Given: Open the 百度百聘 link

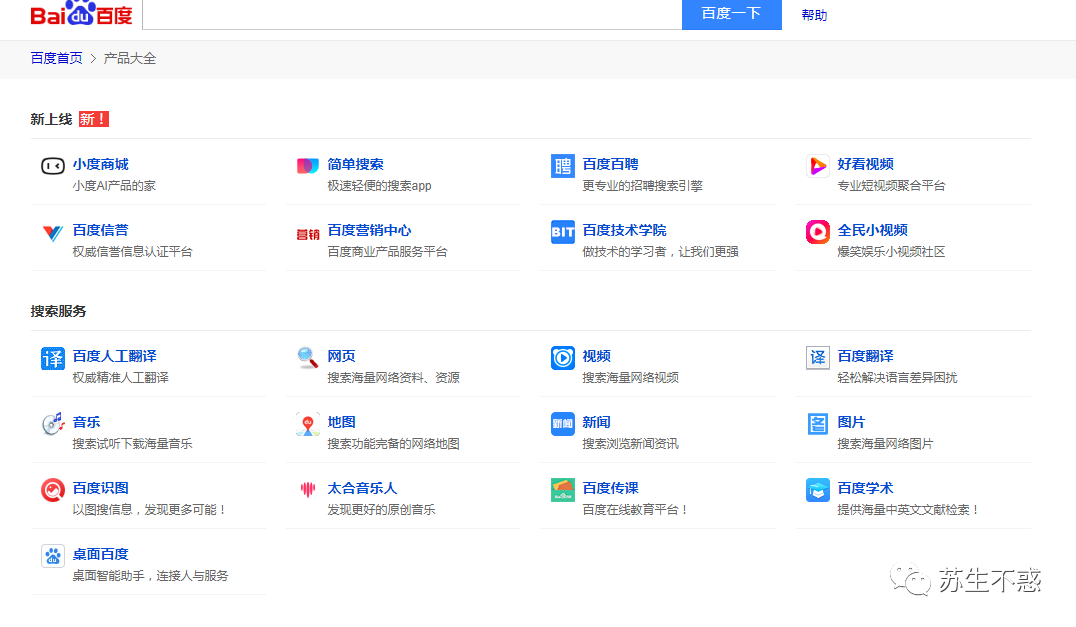Looking at the screenshot, I should 610,165.
